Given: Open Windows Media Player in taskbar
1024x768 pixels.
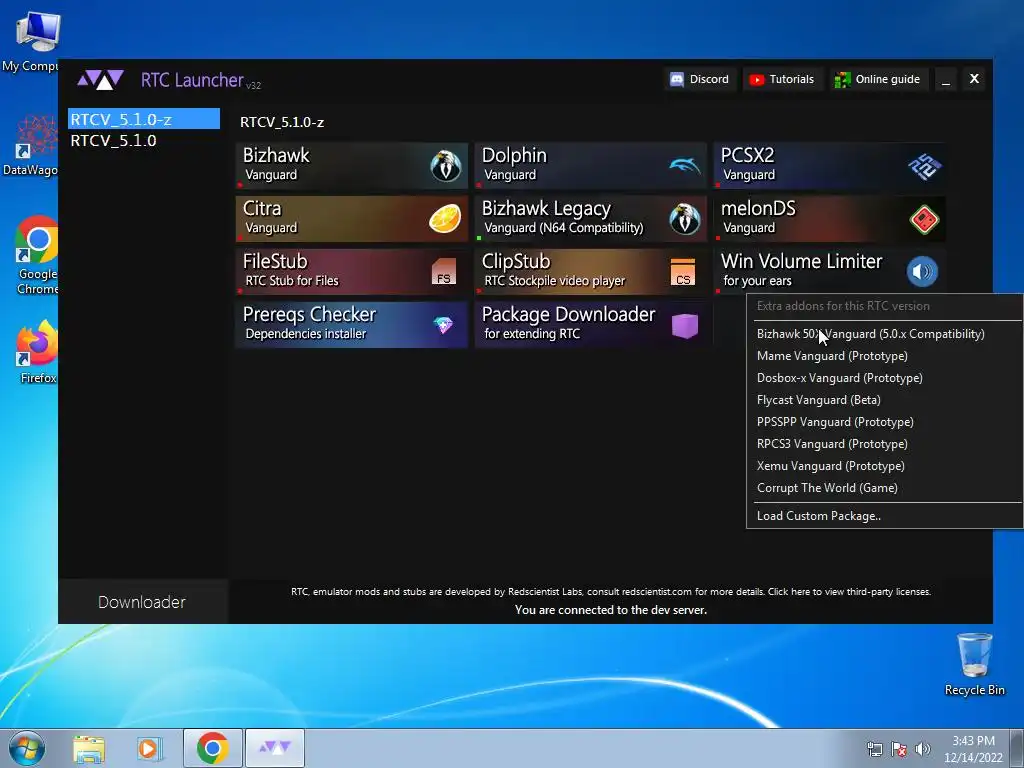Looking at the screenshot, I should [150, 748].
